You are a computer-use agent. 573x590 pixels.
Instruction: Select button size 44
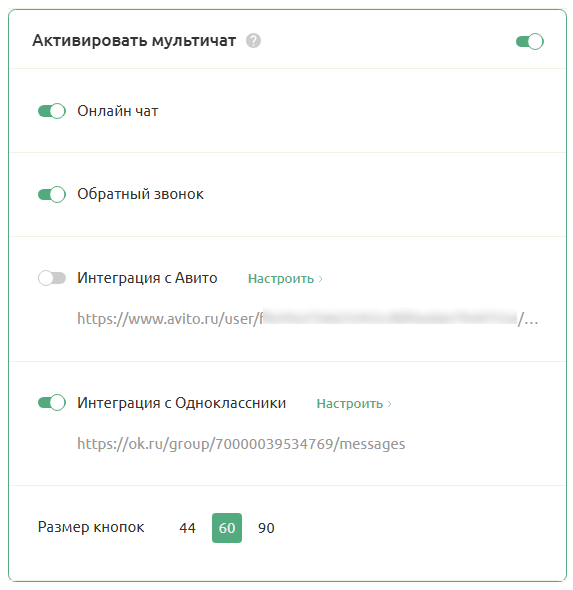[x=187, y=528]
